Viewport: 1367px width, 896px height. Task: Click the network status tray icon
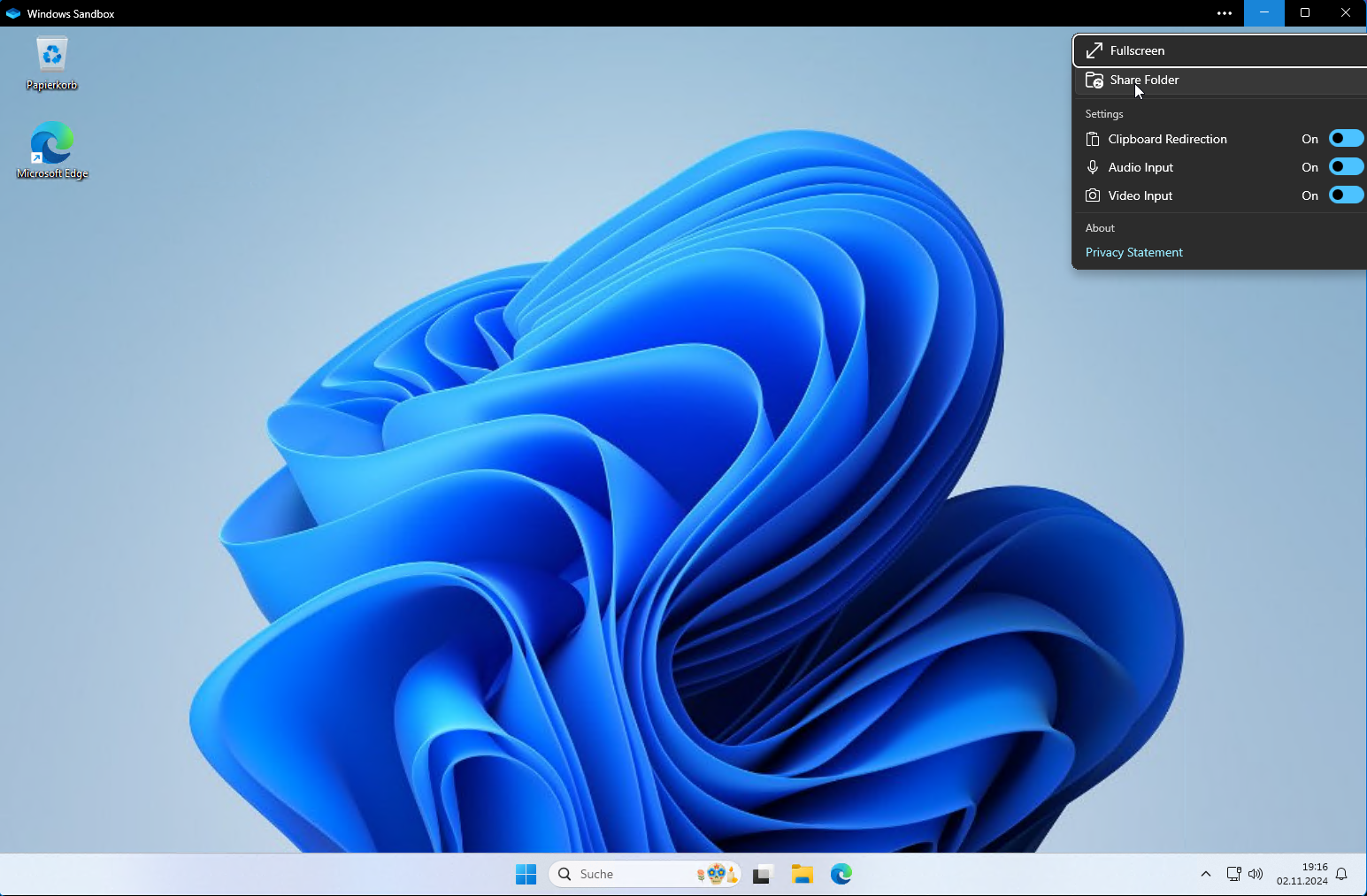1233,874
